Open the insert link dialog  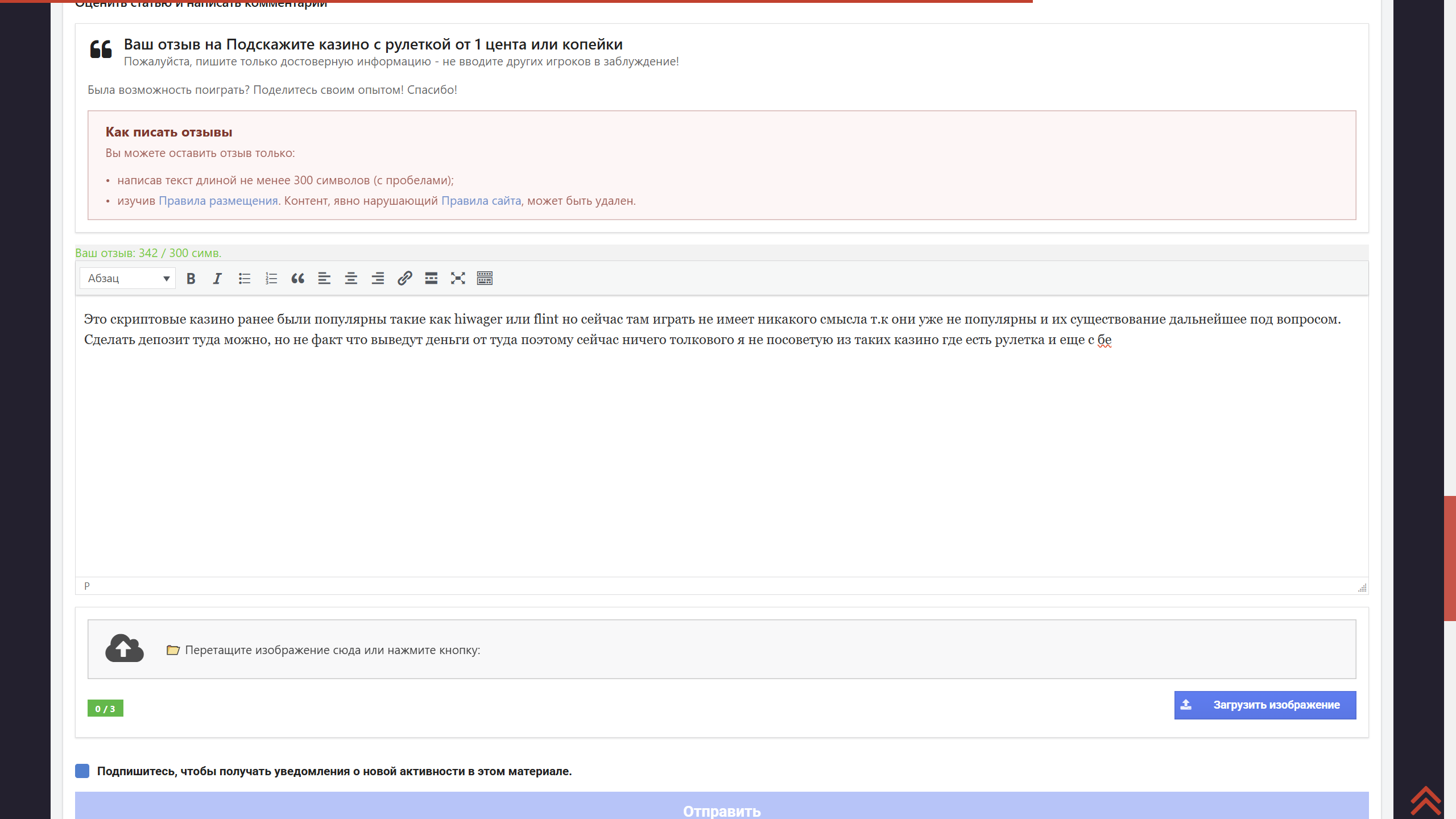(x=404, y=278)
